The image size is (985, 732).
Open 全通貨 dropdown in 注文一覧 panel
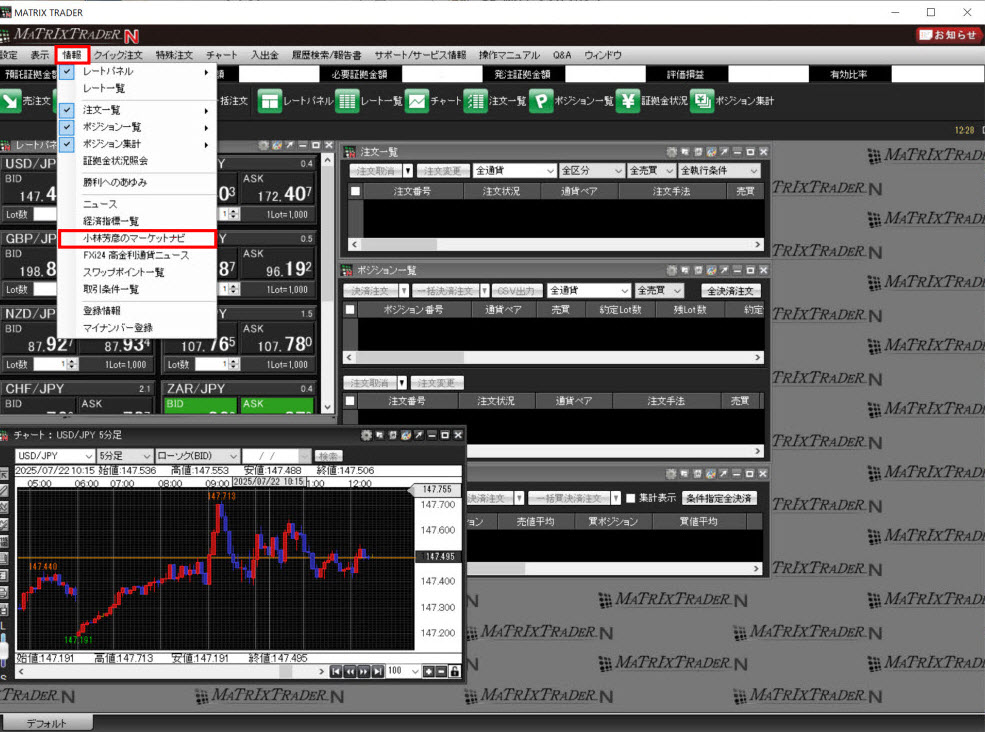514,171
